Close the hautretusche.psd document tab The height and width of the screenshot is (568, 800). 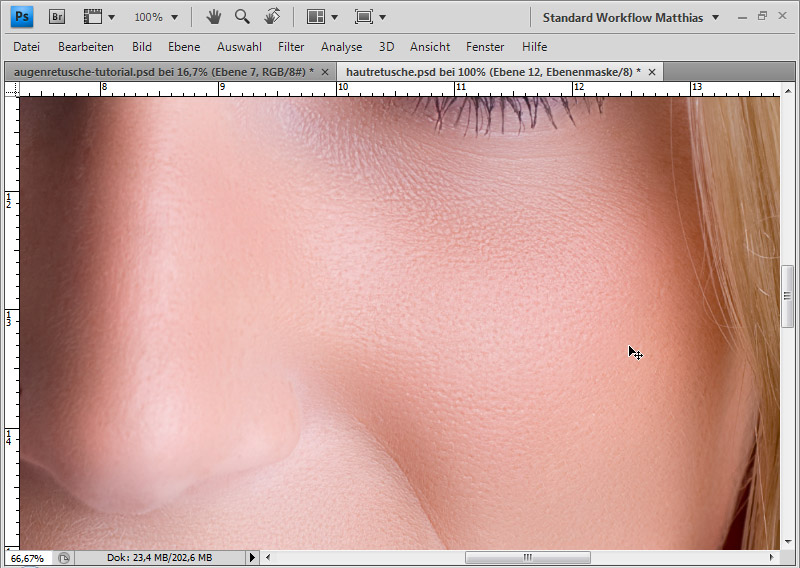coord(652,72)
